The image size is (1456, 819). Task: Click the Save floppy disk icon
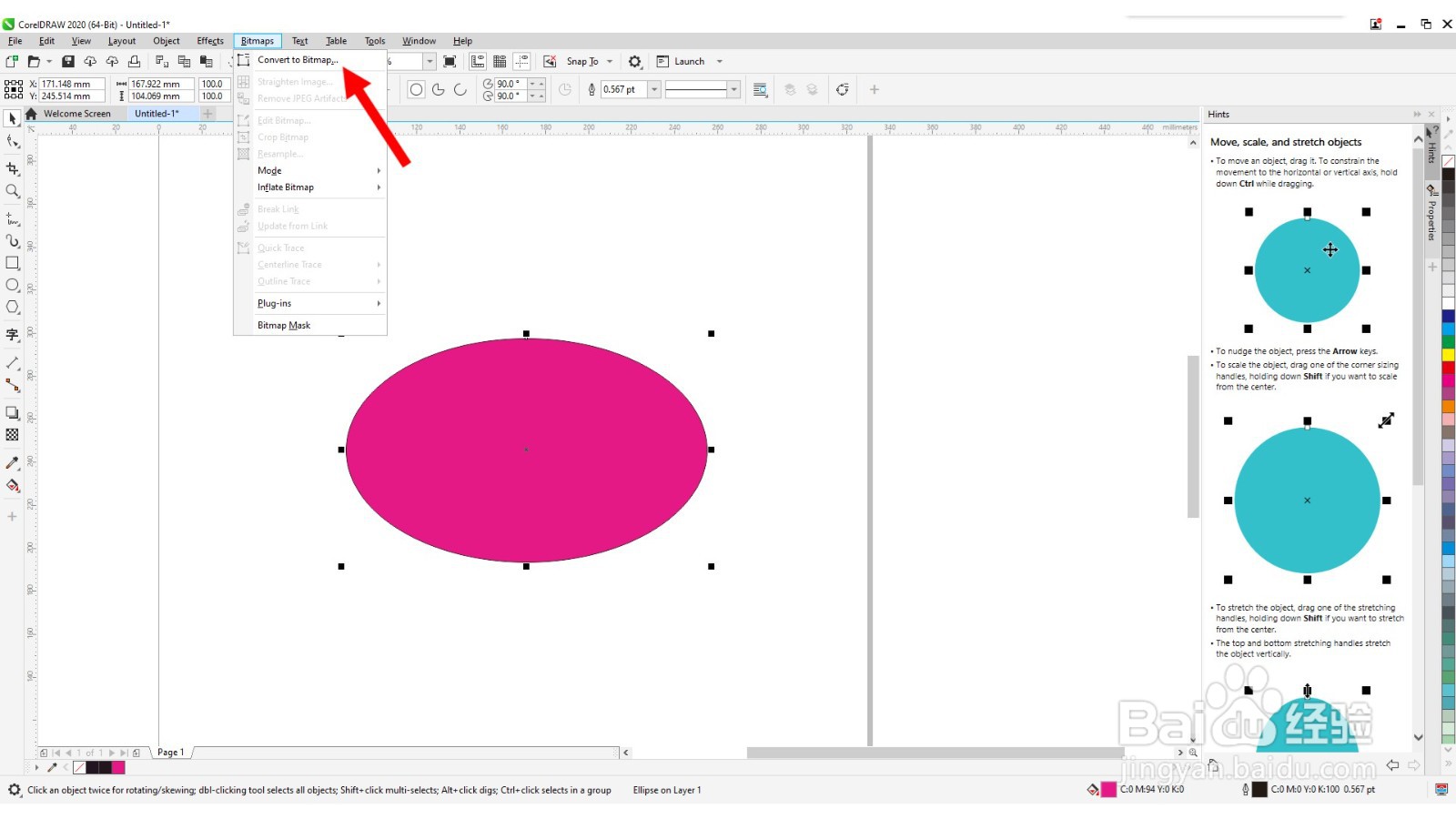point(67,61)
